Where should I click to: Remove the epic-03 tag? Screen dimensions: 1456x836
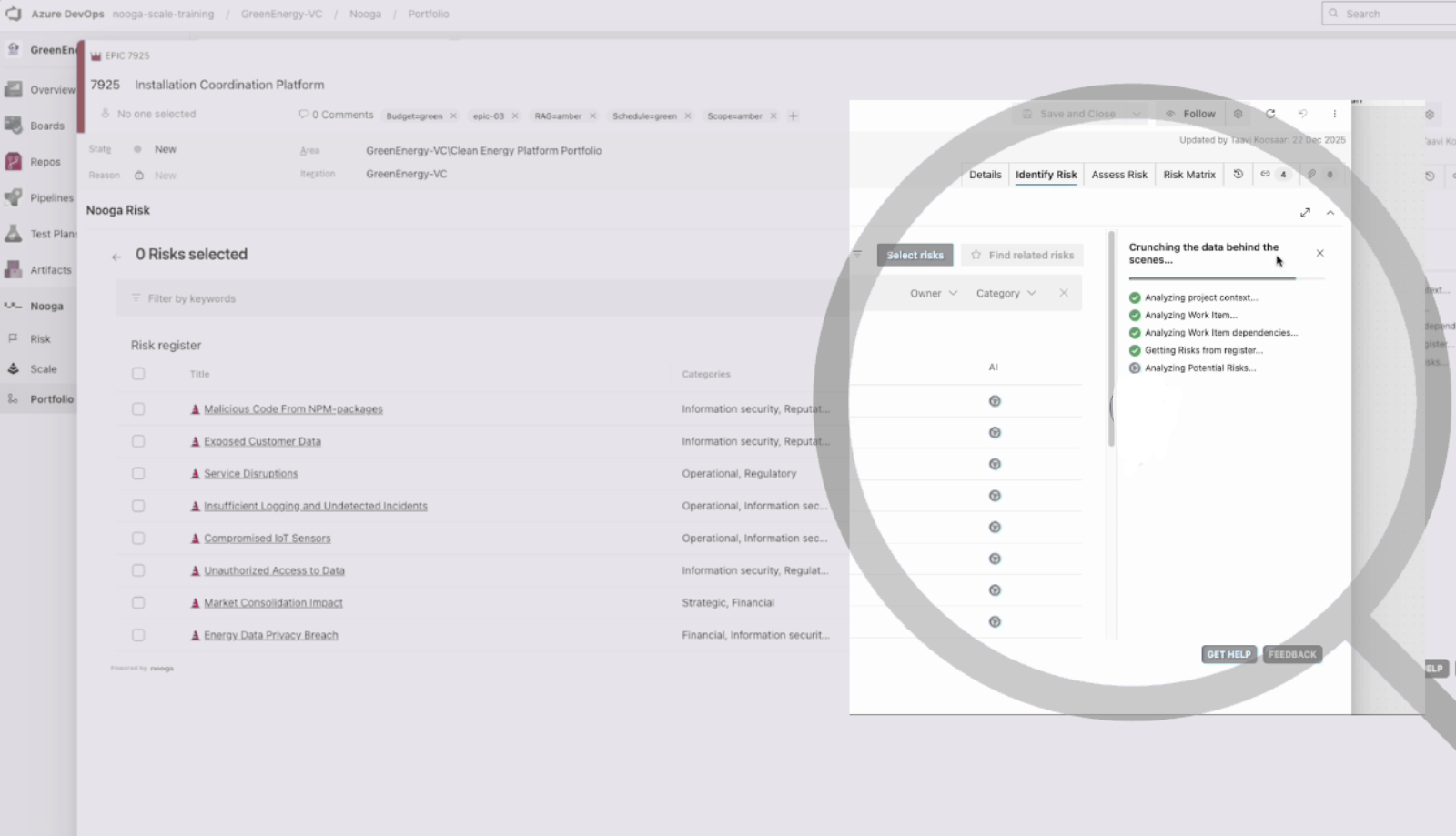[x=515, y=116]
